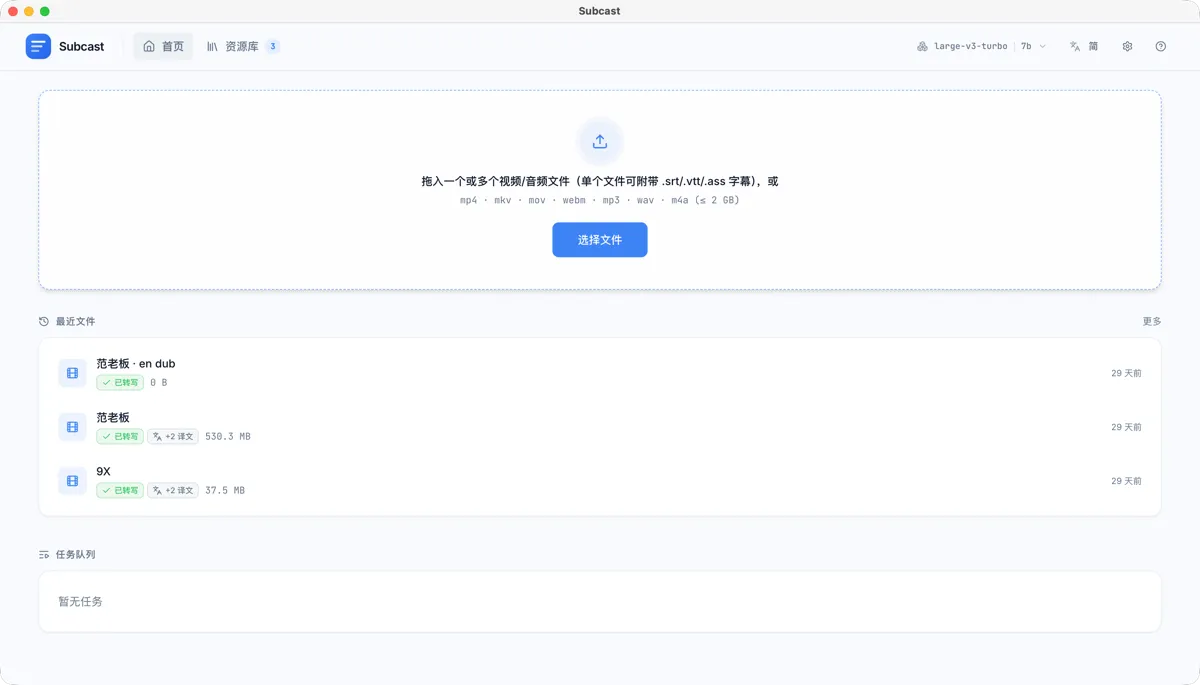
Task: Click the film icon beside 范老板 · en dub
Action: pos(72,373)
